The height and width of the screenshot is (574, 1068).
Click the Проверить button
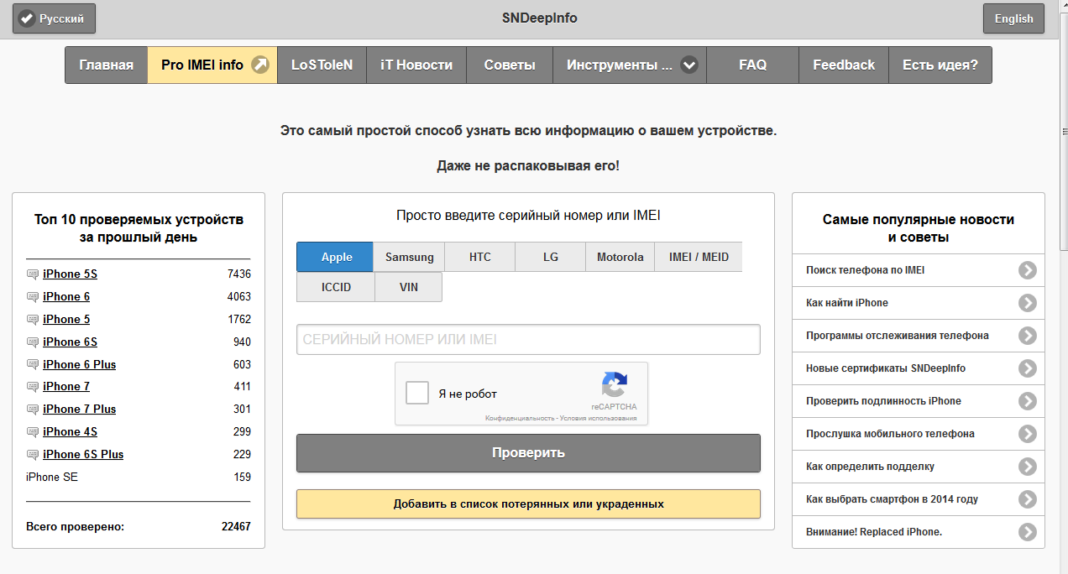528,453
